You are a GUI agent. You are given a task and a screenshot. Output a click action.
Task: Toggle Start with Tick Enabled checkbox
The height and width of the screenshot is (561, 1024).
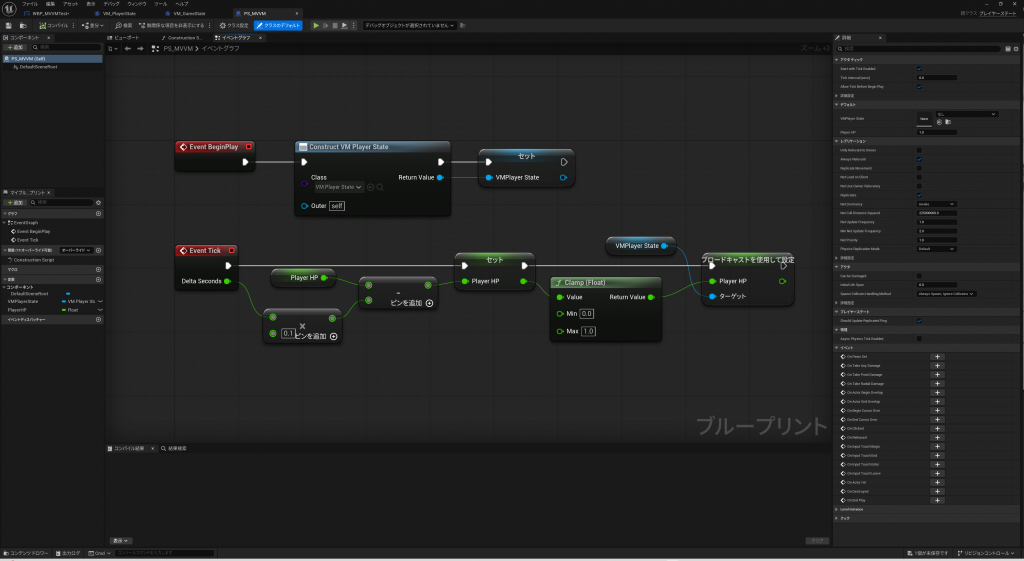pos(919,68)
